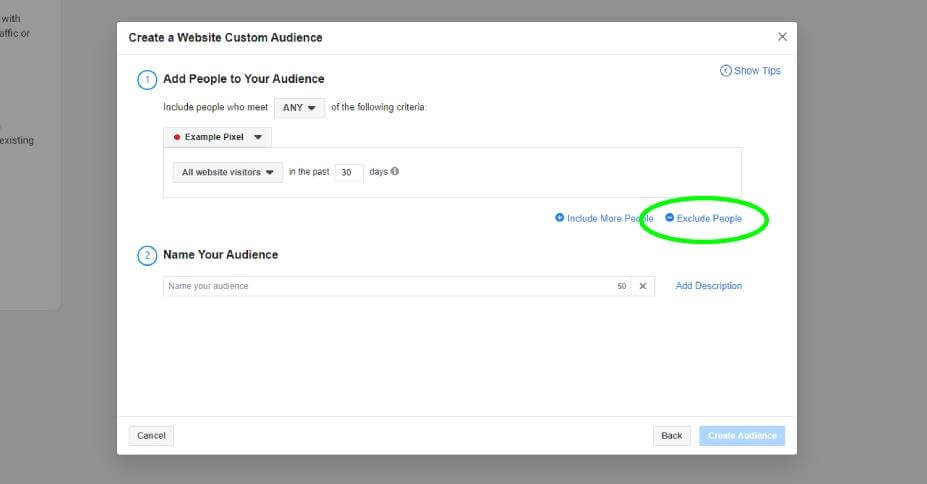Expand the All website visitors dropdown
Viewport: 927px width, 484px height.
click(228, 172)
